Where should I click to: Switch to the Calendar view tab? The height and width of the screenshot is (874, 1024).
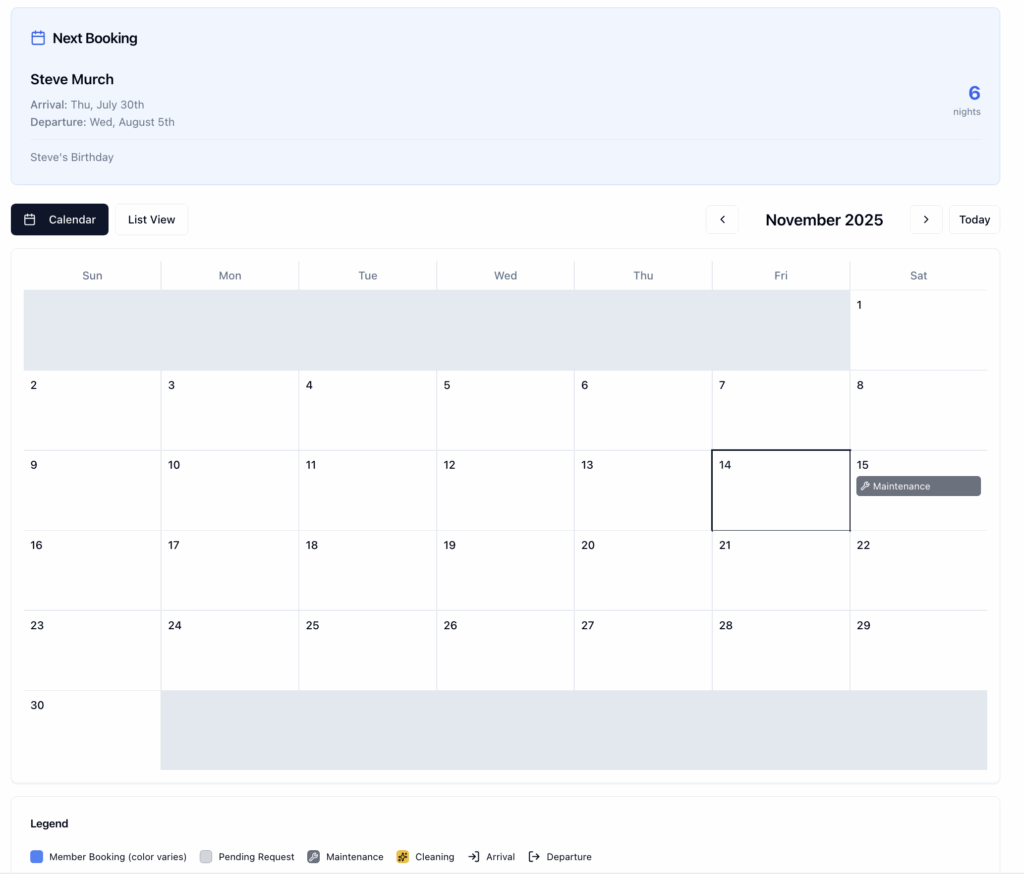point(60,220)
